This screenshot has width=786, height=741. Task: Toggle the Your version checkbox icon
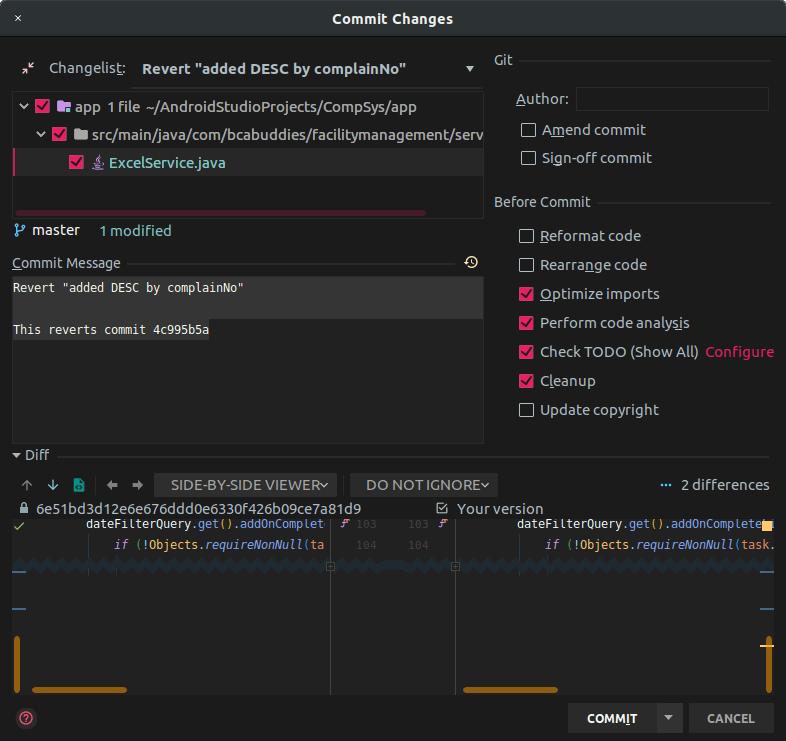[442, 508]
